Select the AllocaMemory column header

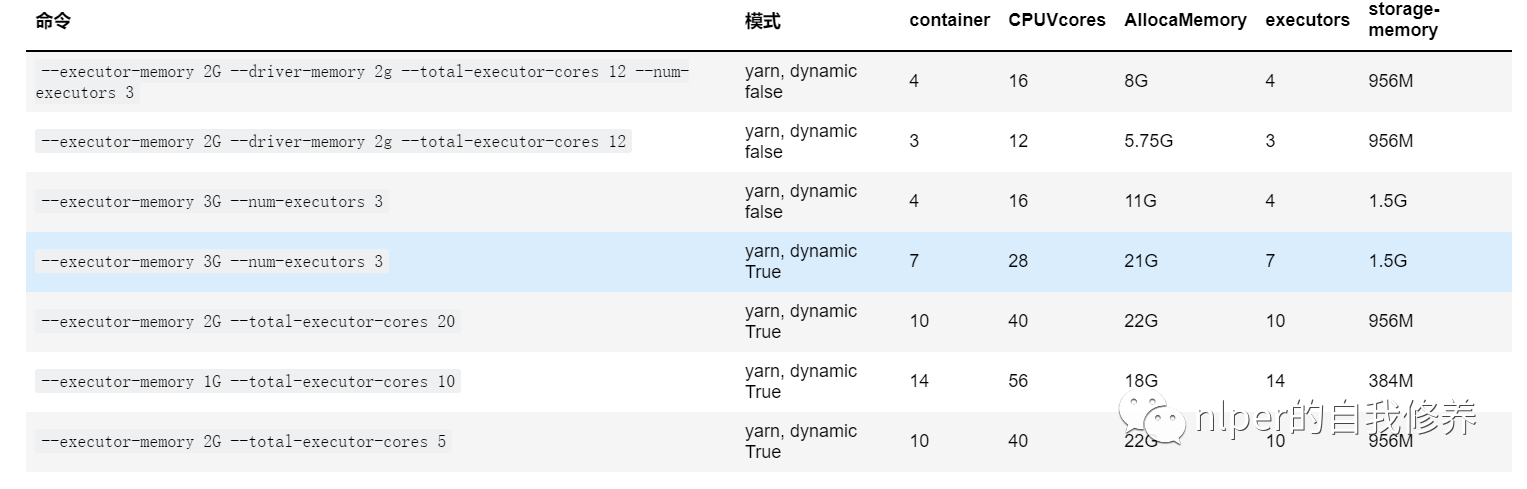click(1185, 20)
